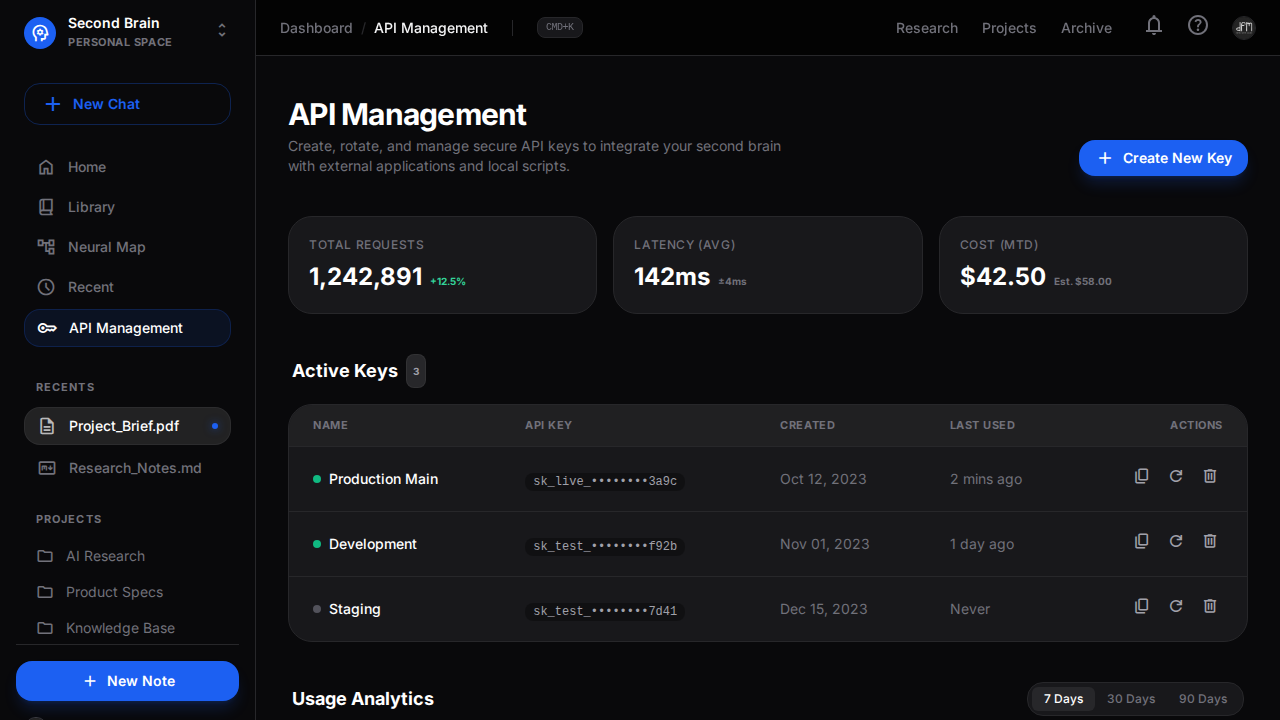Open the help question mark icon
The image size is (1280, 720).
pyautogui.click(x=1198, y=26)
